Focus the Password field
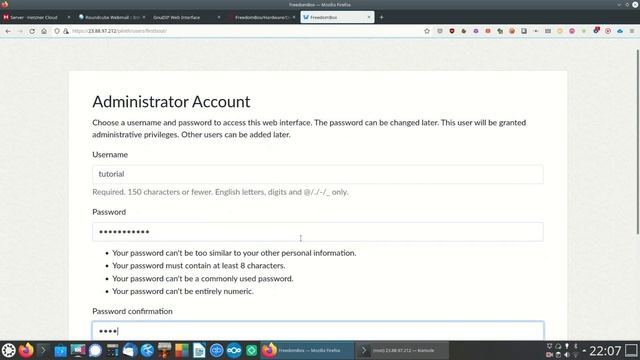Screen dimensions: 640x360 coord(318,232)
